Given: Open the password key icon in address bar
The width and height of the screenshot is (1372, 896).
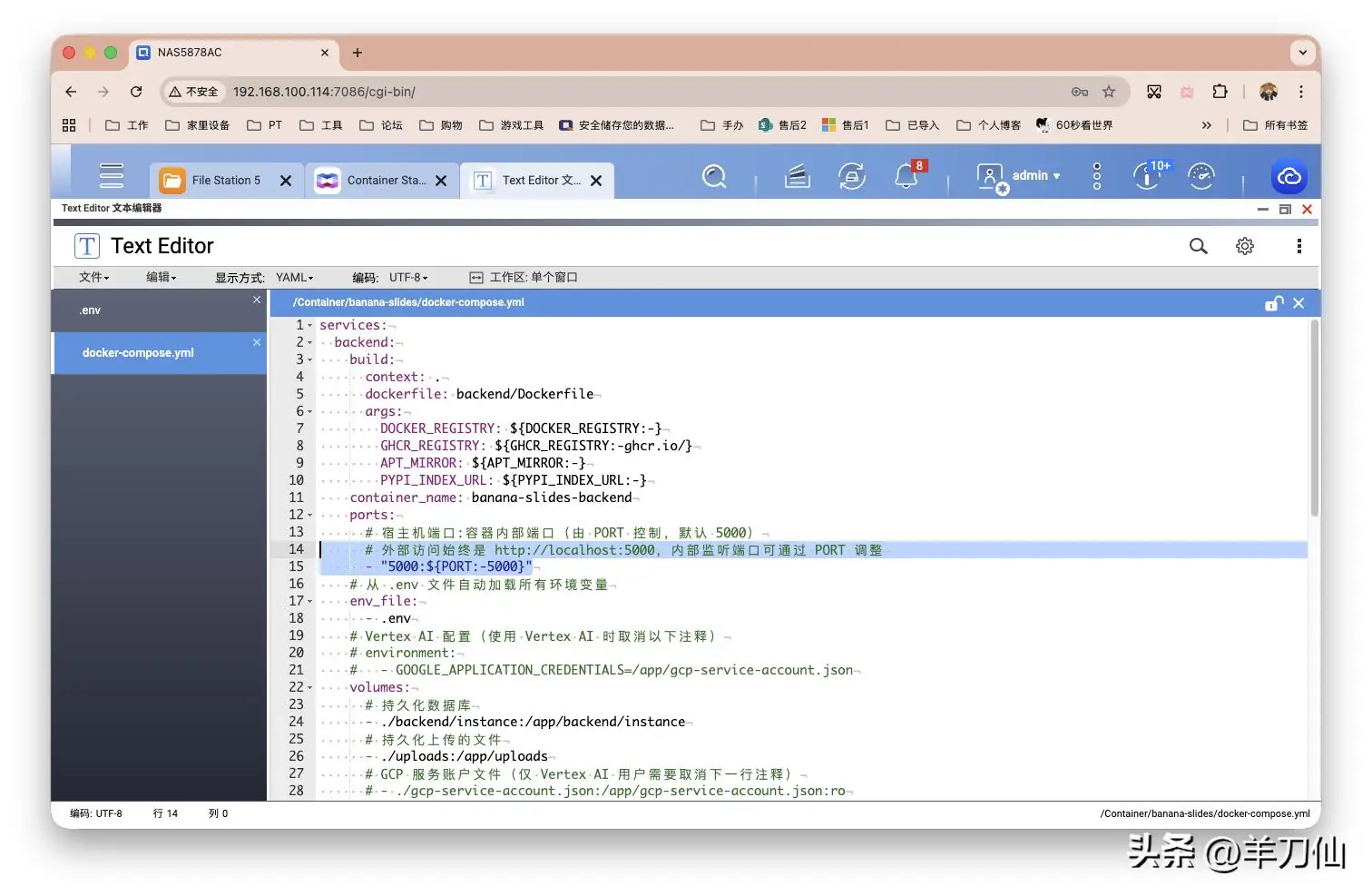Looking at the screenshot, I should click(x=1079, y=92).
